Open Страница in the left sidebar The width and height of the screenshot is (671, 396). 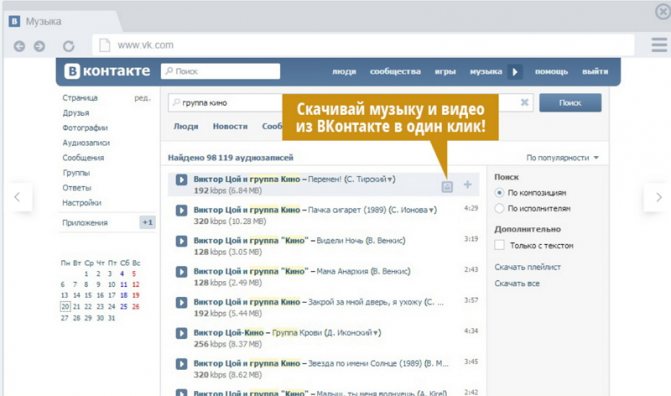80,98
